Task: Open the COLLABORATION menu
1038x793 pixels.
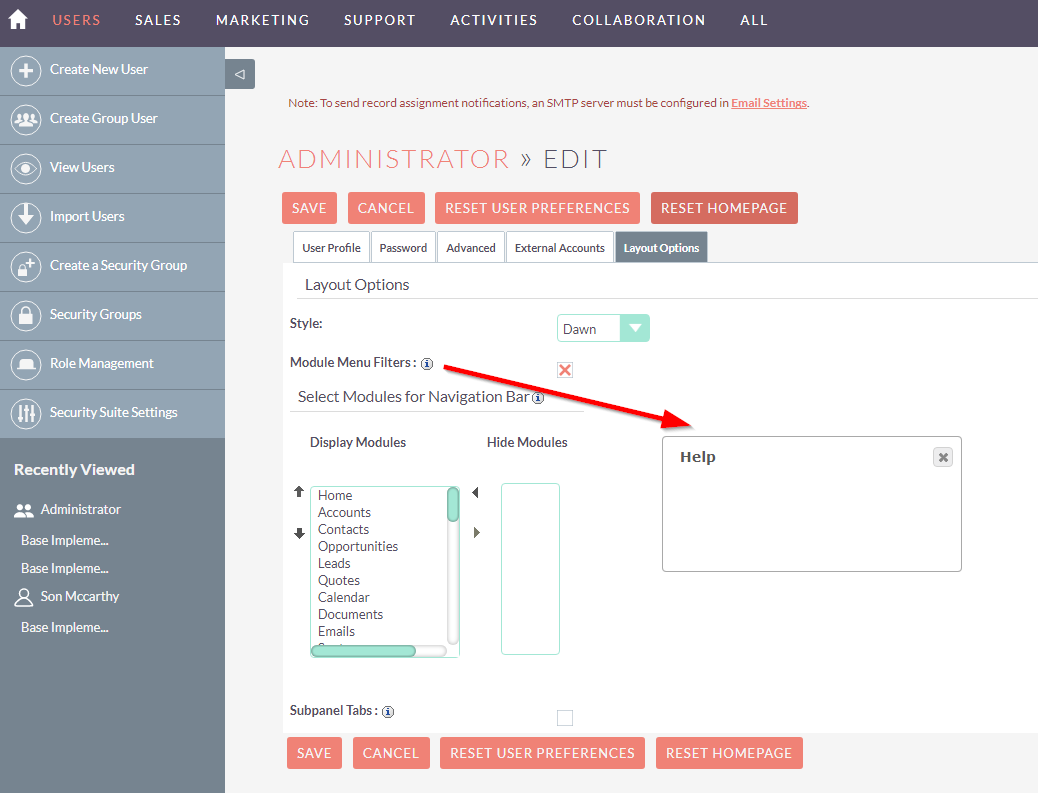Action: (x=638, y=19)
